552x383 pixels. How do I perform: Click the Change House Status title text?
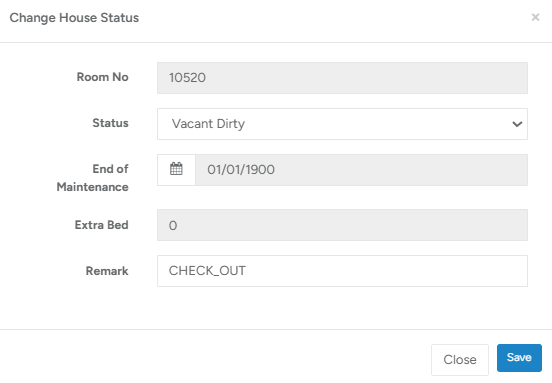point(74,18)
